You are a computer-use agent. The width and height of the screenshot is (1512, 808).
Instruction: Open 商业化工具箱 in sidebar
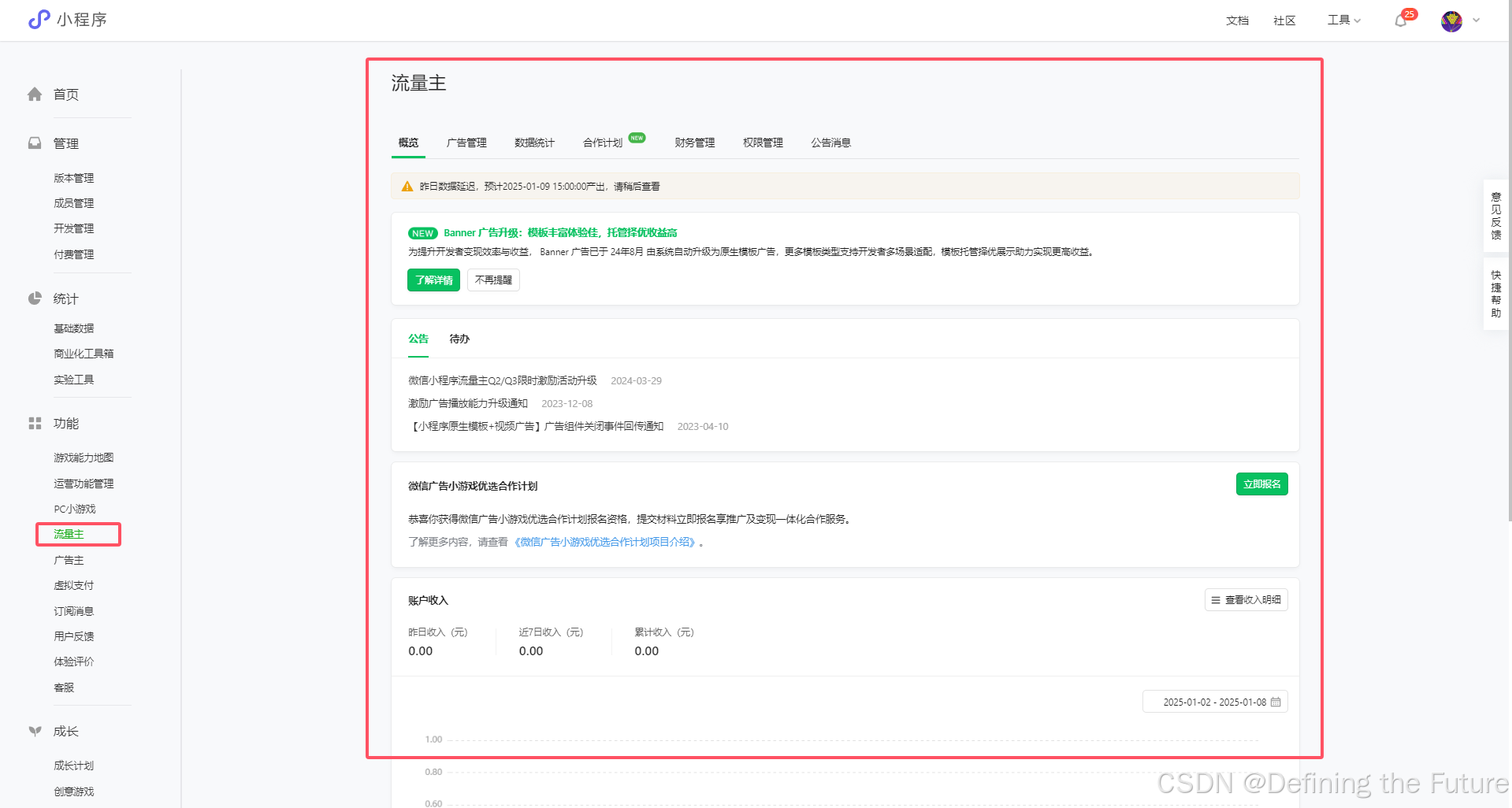tap(84, 354)
